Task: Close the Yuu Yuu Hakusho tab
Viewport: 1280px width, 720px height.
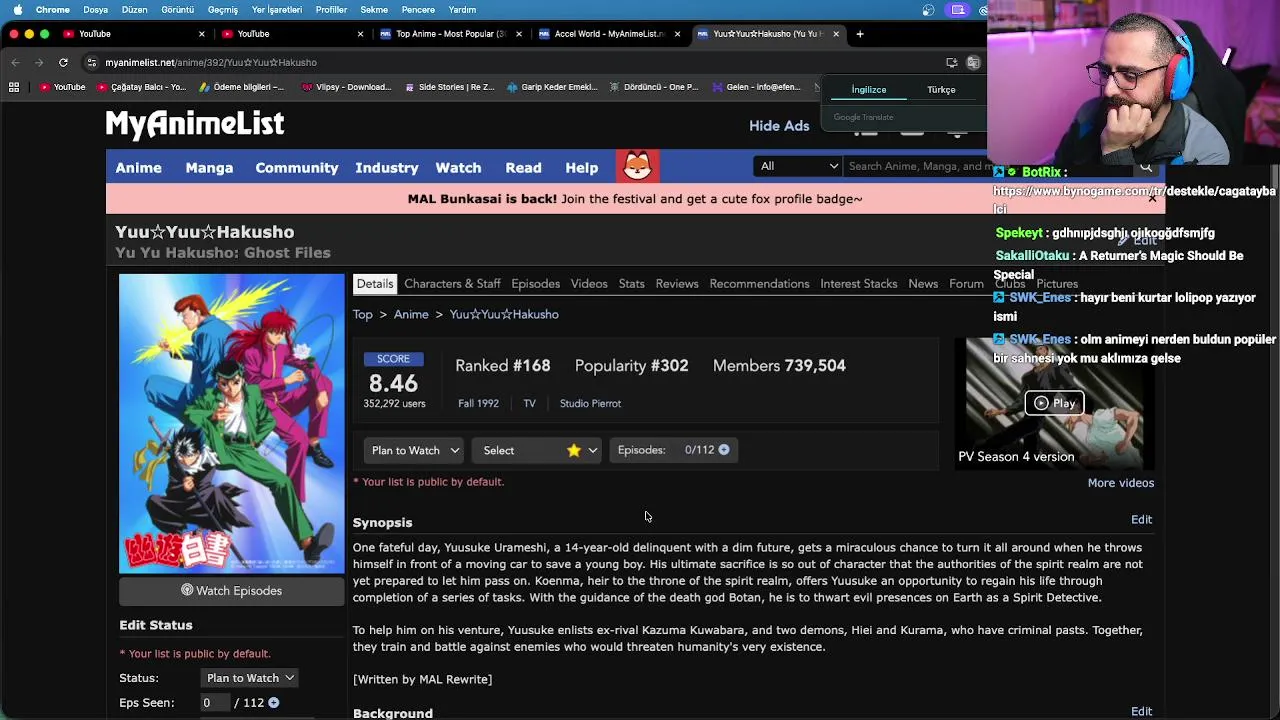Action: (x=836, y=34)
